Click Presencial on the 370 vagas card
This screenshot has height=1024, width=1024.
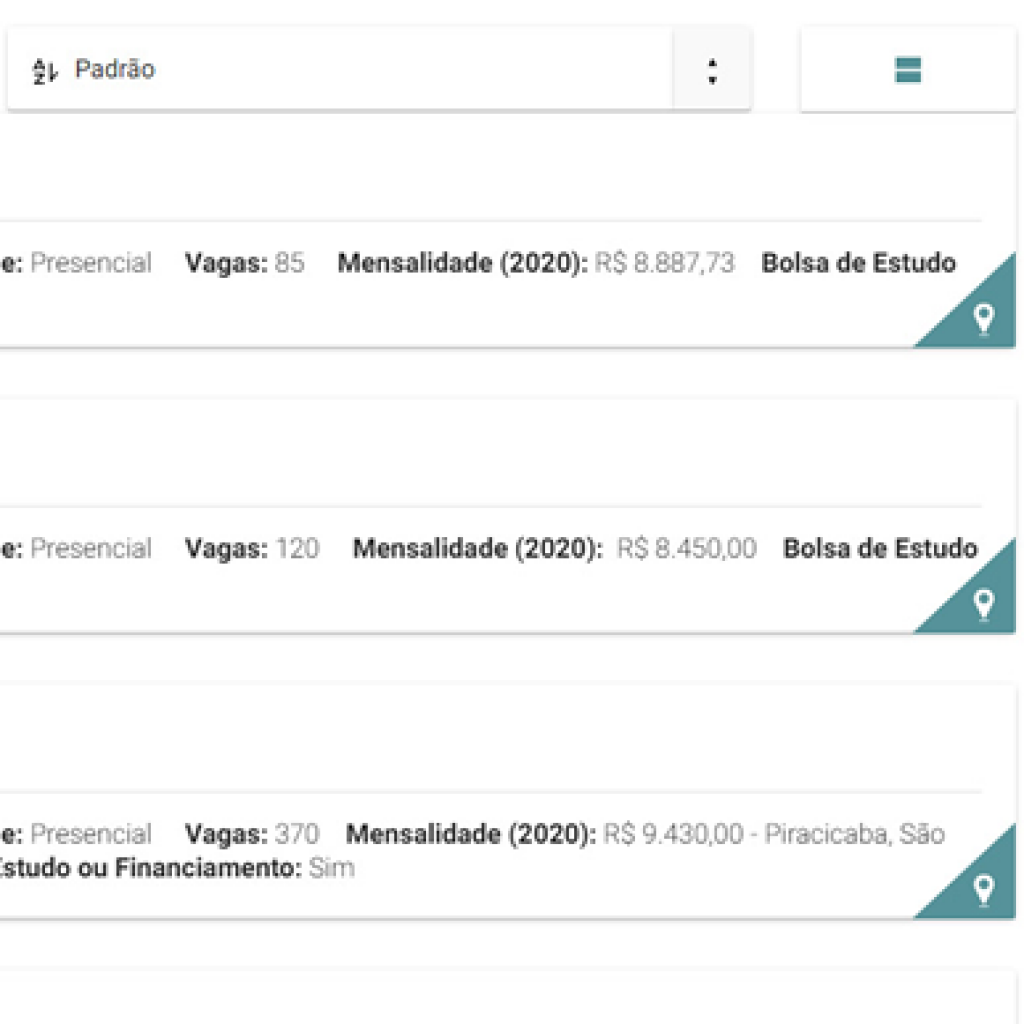click(x=91, y=833)
